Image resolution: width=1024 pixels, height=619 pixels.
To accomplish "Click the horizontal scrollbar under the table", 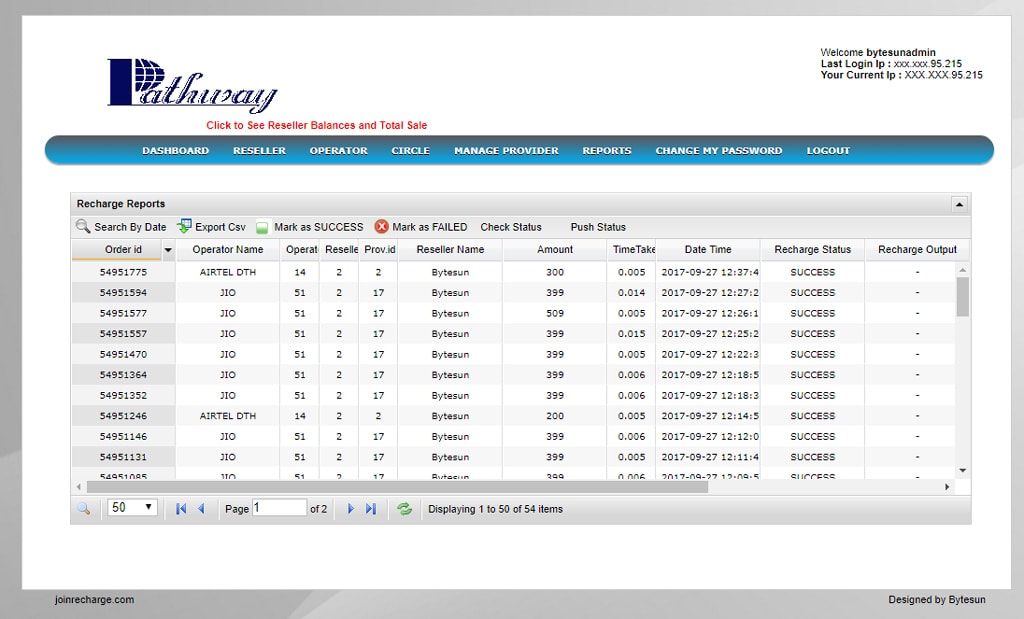I will (400, 487).
